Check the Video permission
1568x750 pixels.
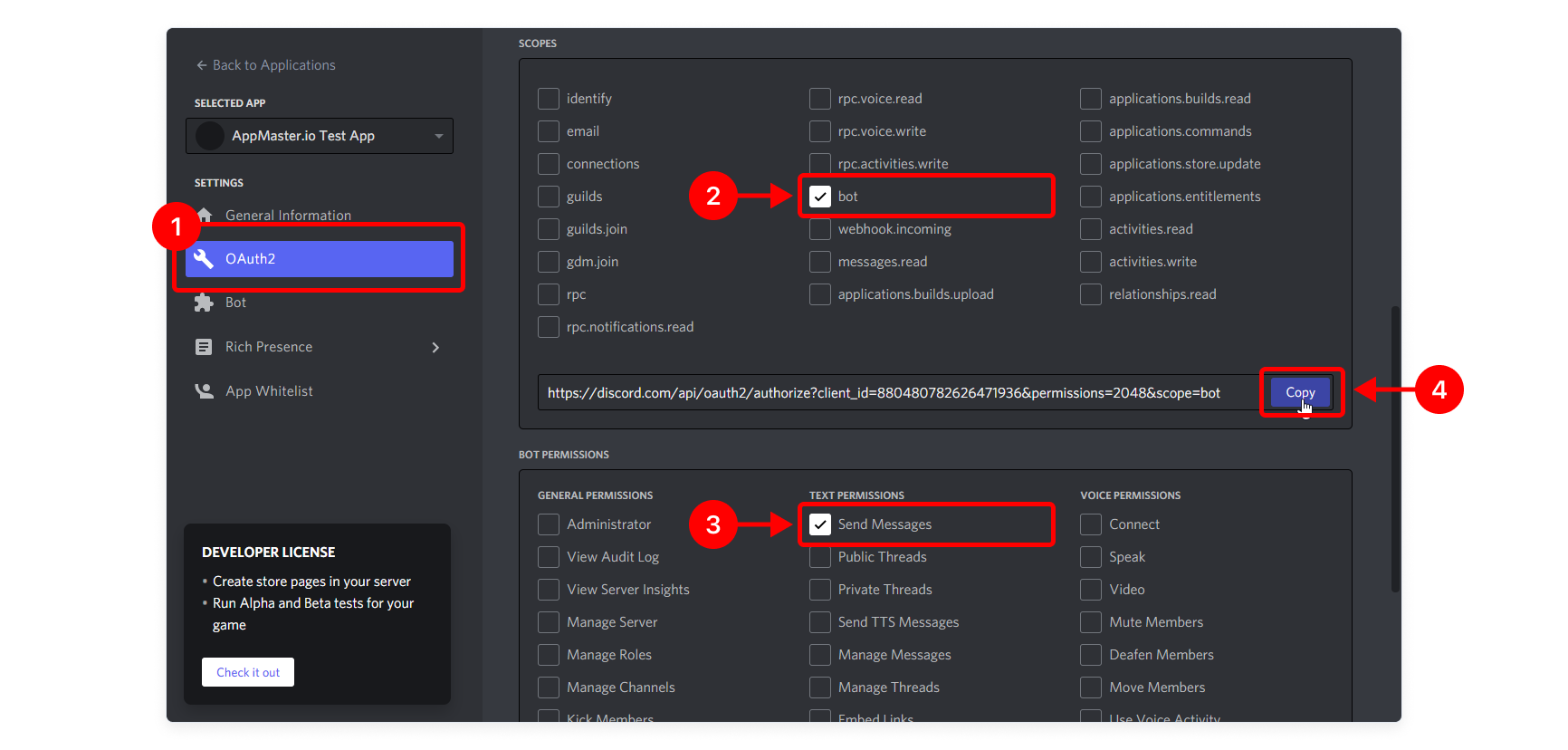[x=1091, y=590]
